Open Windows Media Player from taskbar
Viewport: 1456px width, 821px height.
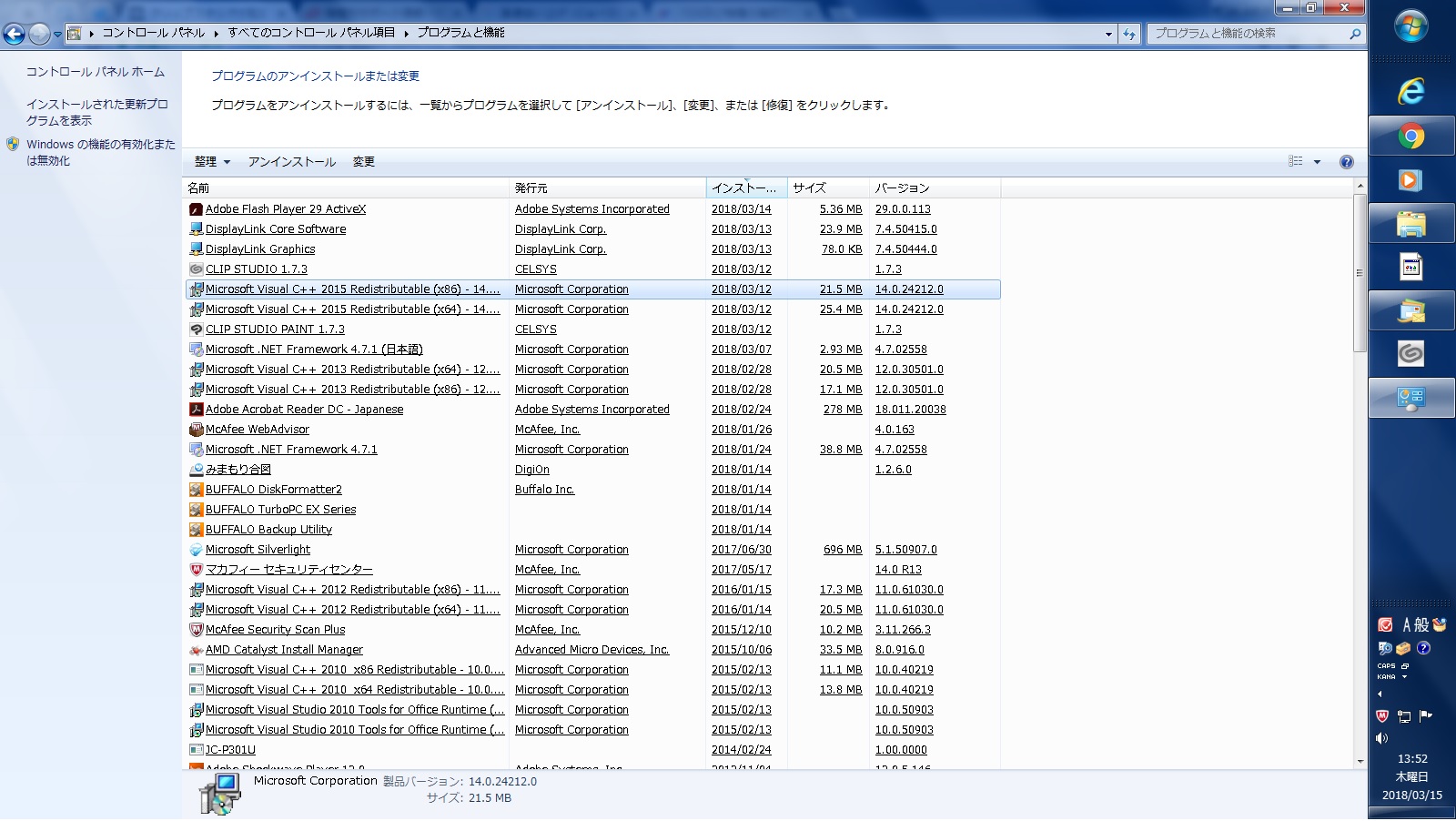(x=1411, y=180)
